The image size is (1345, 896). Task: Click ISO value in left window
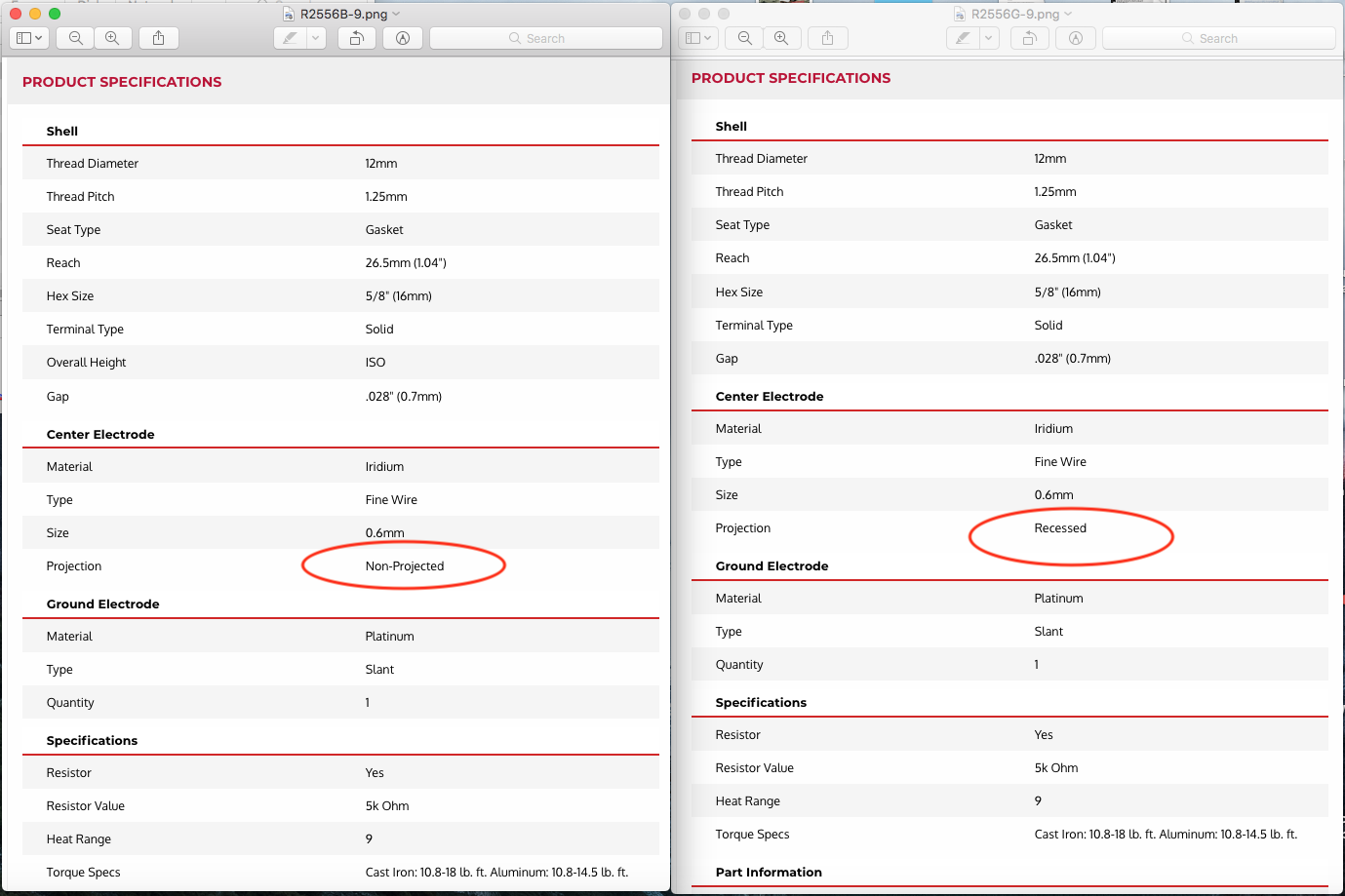[x=376, y=363]
